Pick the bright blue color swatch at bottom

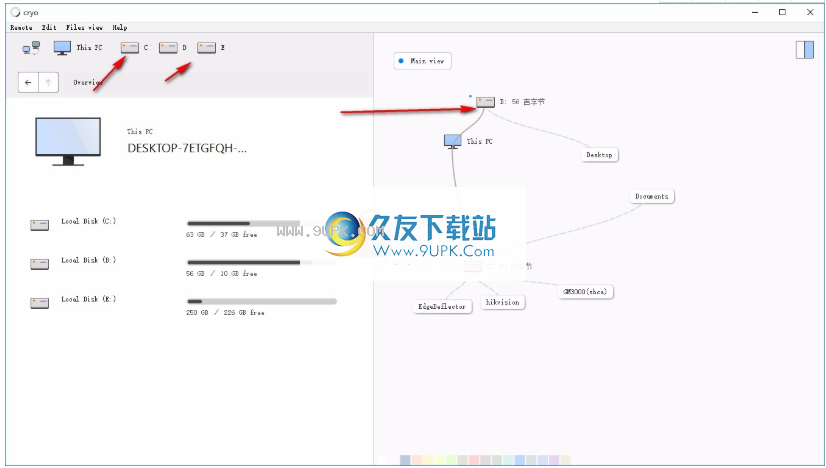click(x=520, y=460)
